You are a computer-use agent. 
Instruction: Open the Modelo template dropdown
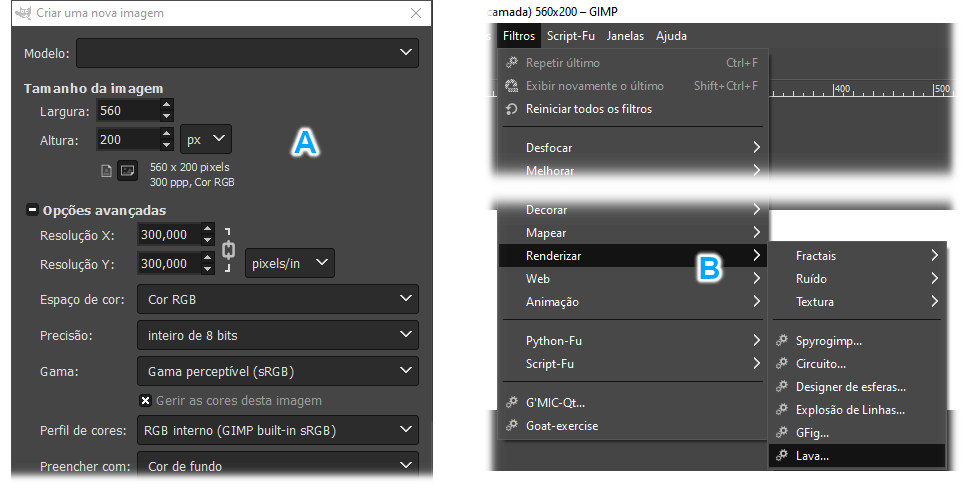point(247,52)
